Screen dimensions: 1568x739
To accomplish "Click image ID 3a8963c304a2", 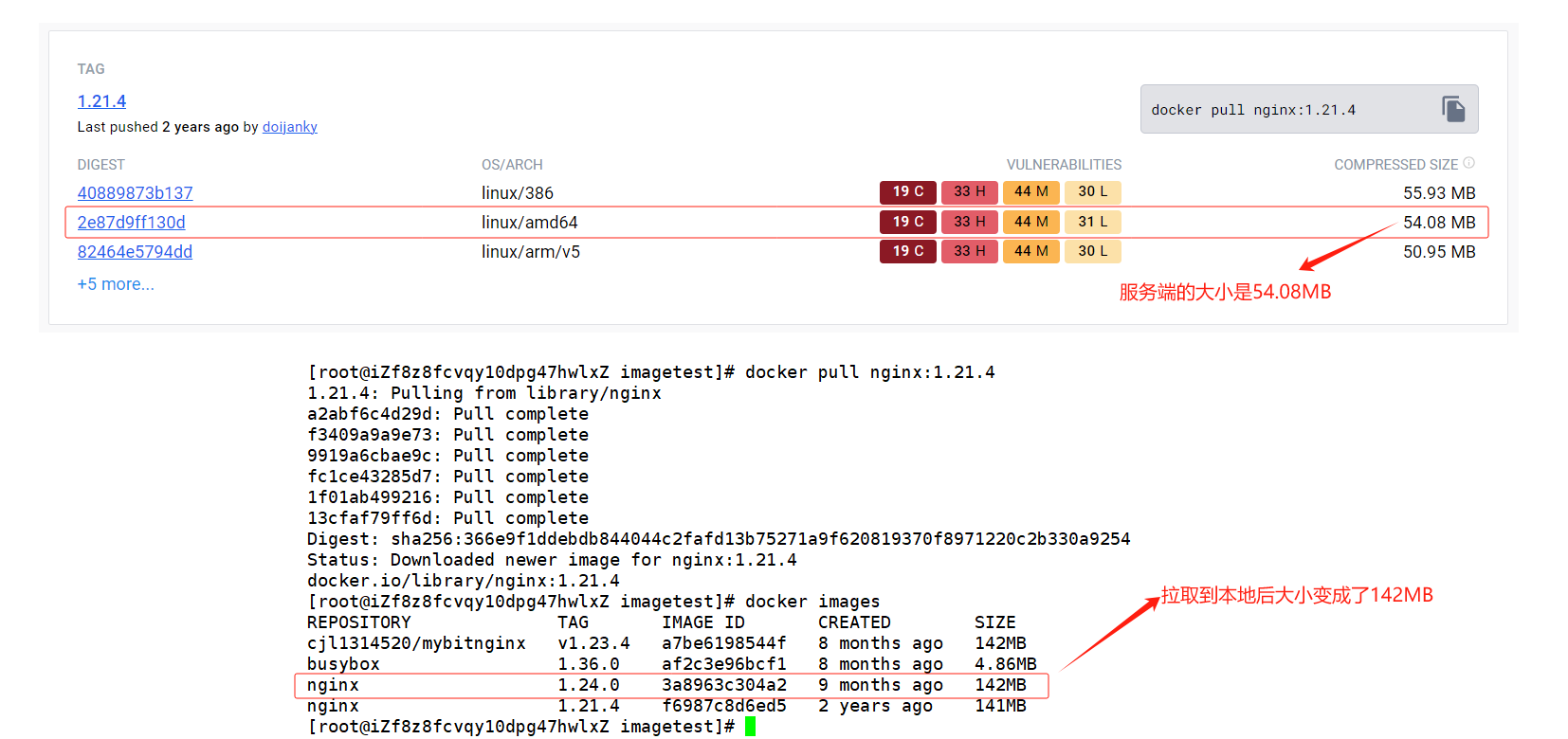I will click(724, 685).
